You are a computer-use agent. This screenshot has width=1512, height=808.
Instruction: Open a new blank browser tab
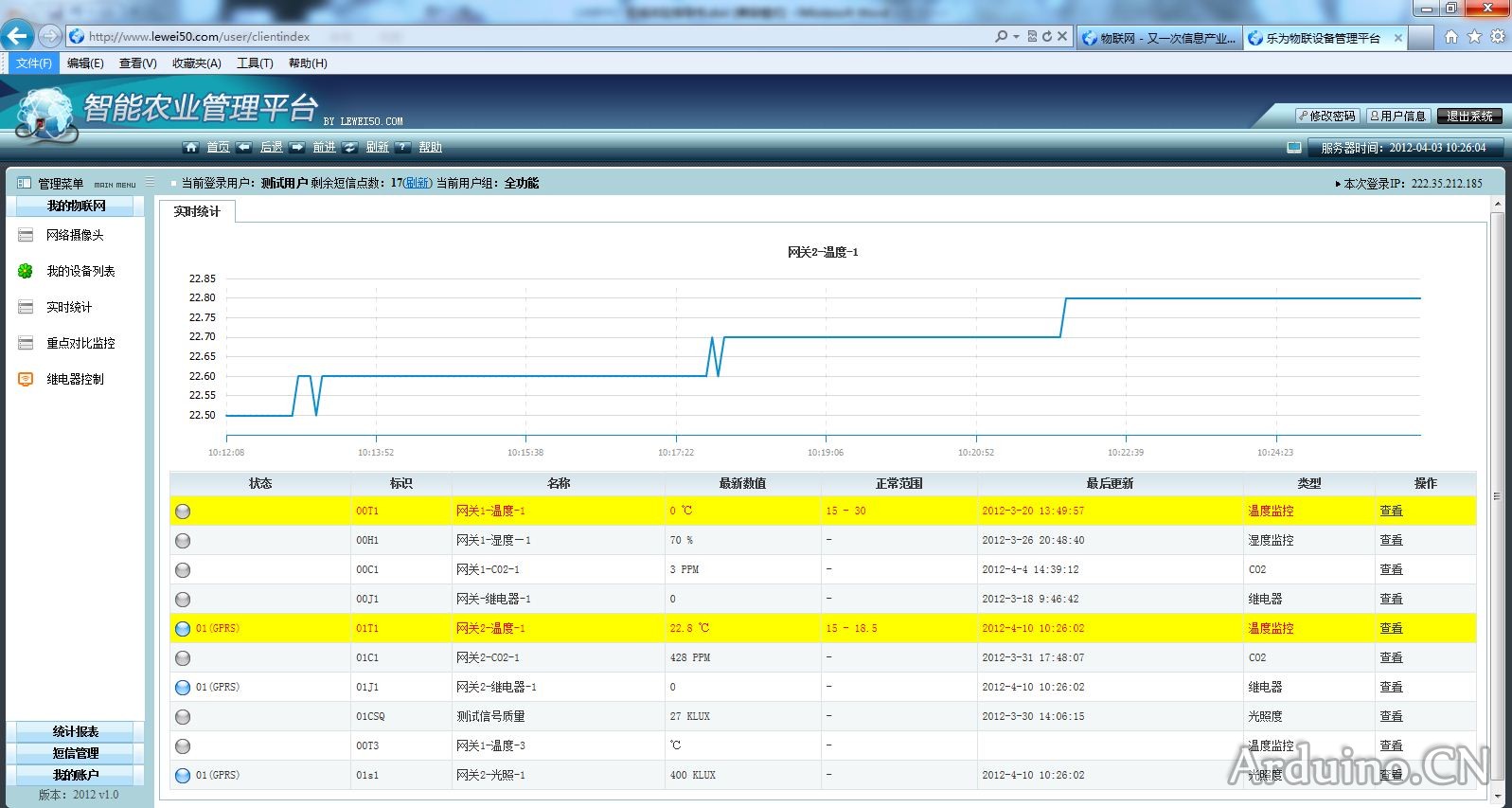1420,38
